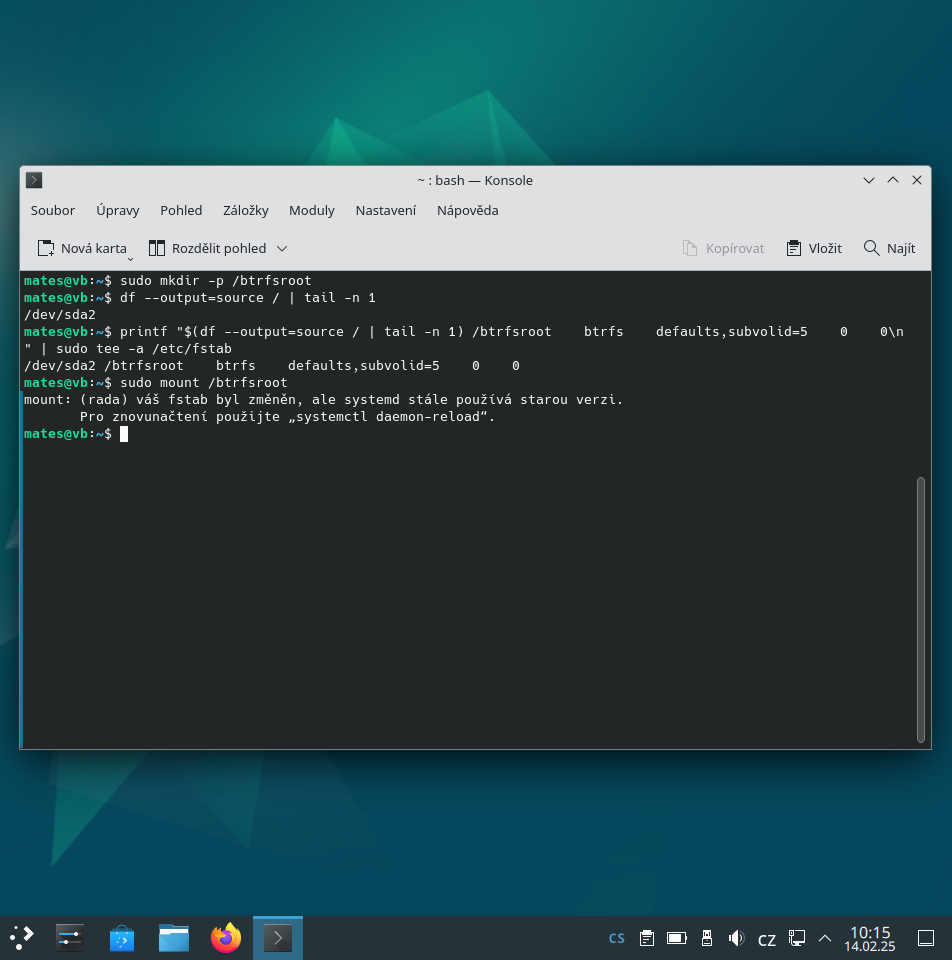Click the Vložit paste button

pos(814,249)
